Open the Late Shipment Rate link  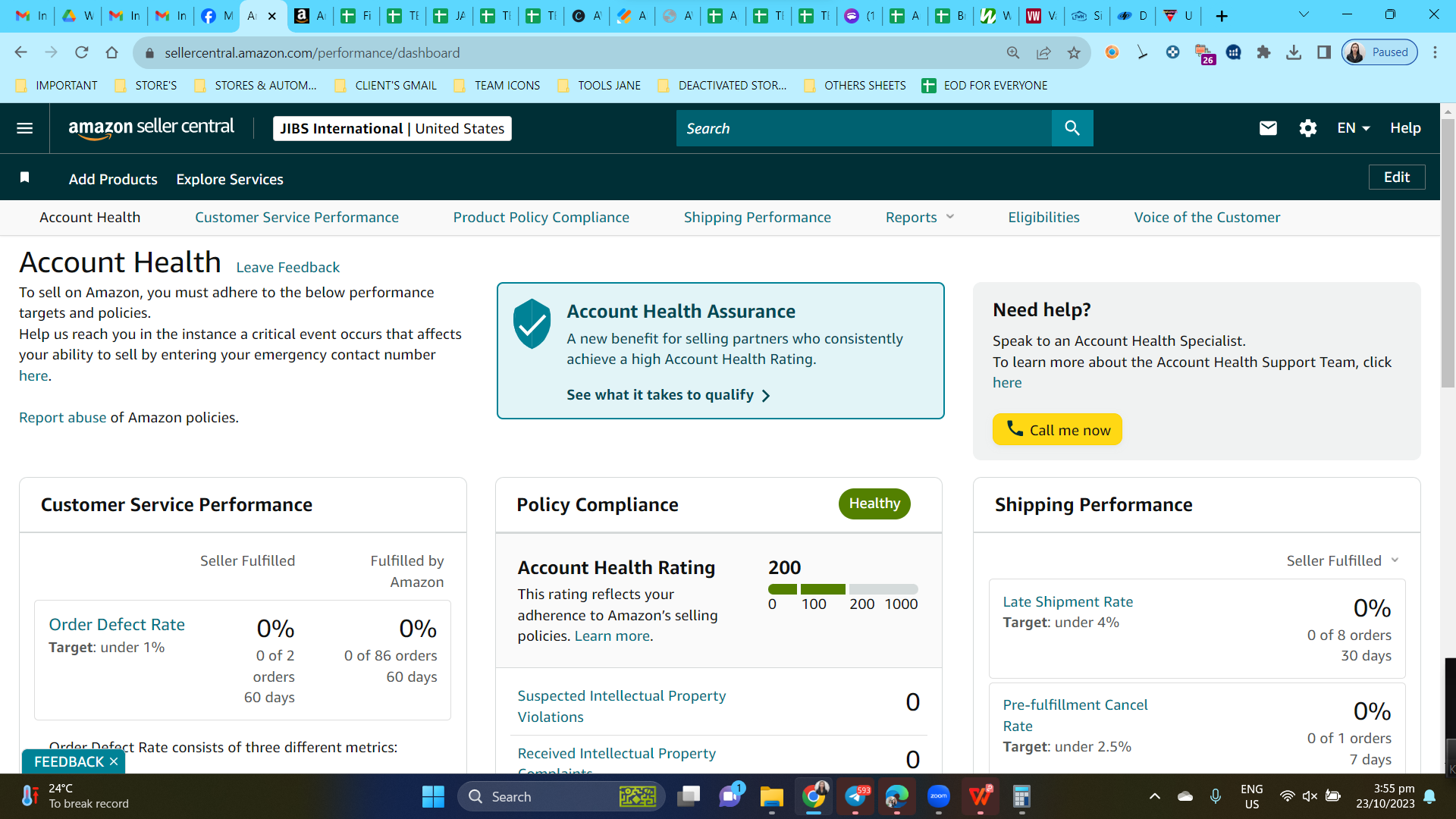(x=1068, y=601)
